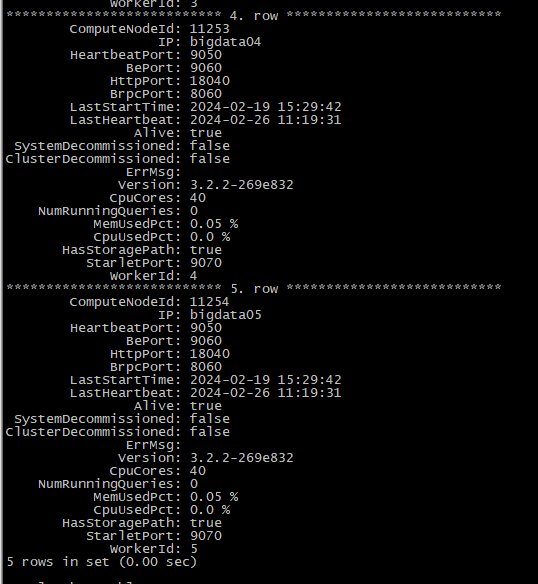Image resolution: width=538 pixels, height=584 pixels.
Task: Click the '5. row' separator line
Action: pos(254,289)
